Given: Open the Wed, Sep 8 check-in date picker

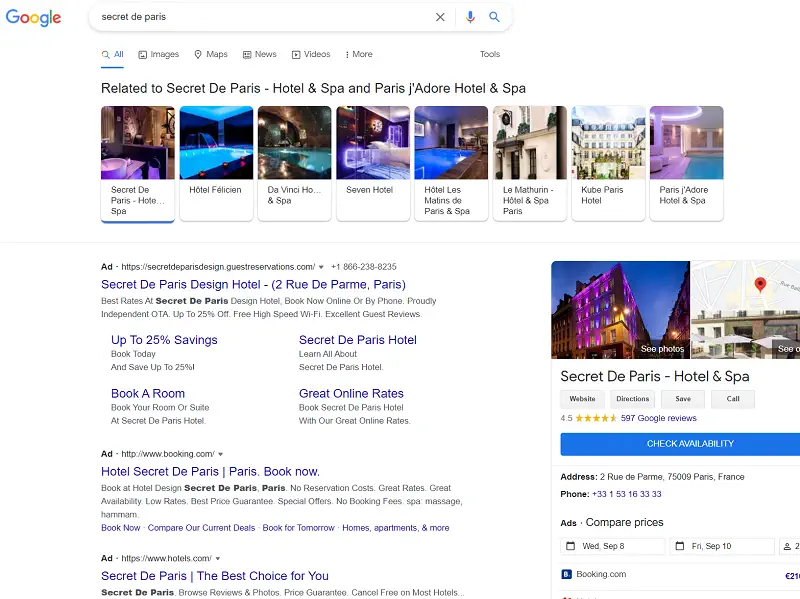Looking at the screenshot, I should click(613, 546).
